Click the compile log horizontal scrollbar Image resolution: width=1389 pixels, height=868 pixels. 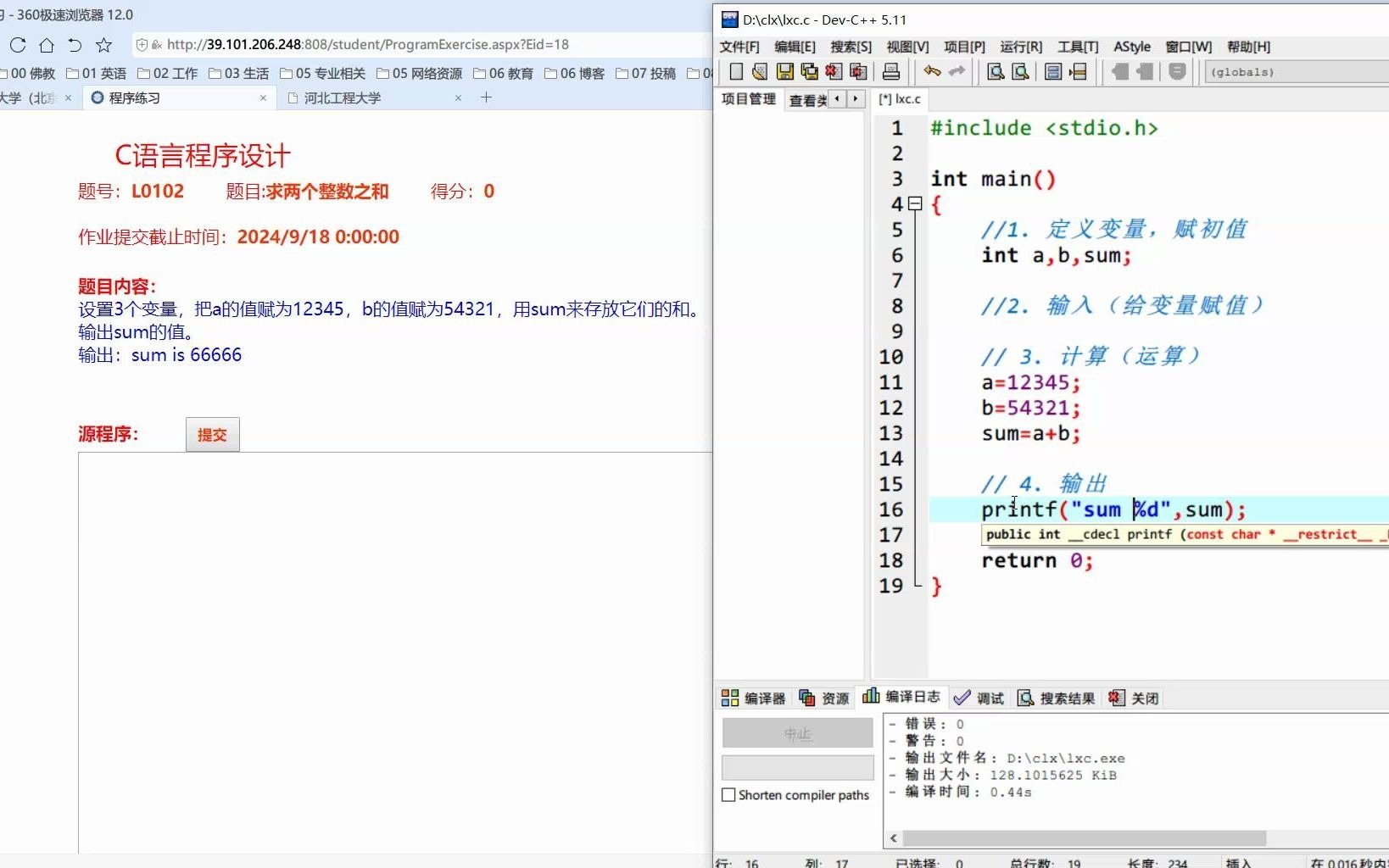1085,838
